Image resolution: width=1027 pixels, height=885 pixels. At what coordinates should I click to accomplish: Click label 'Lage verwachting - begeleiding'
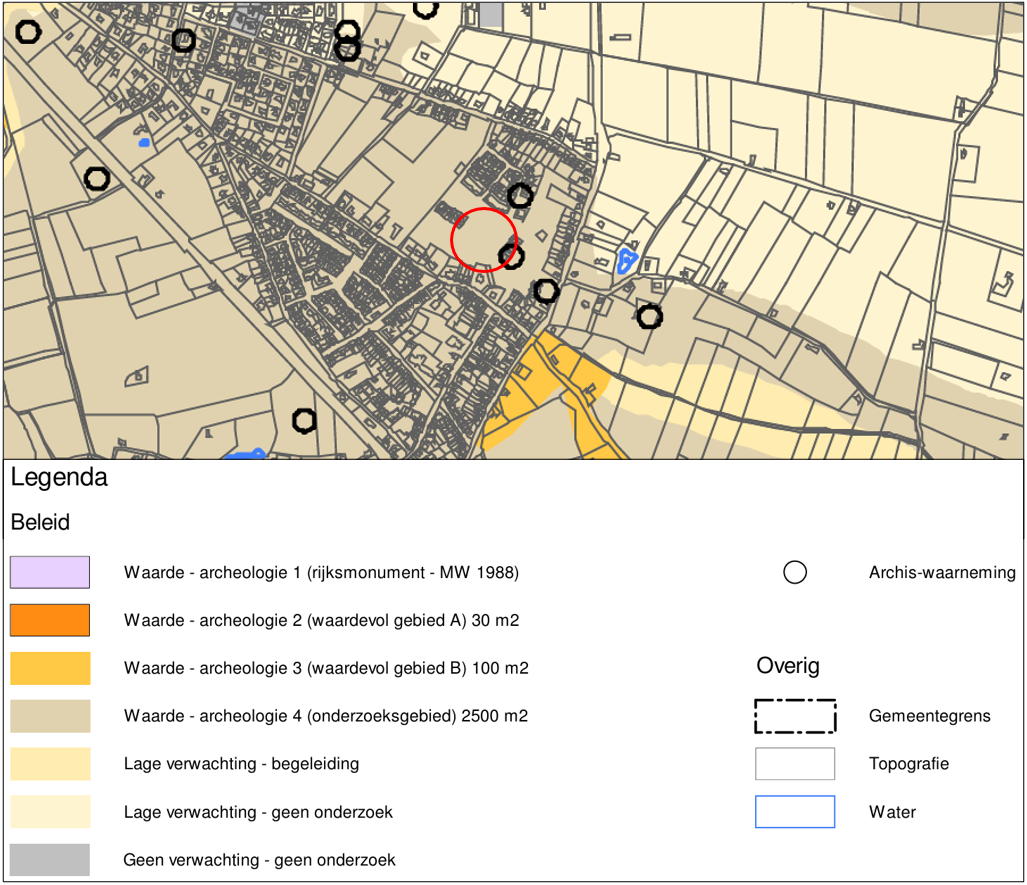tap(241, 764)
